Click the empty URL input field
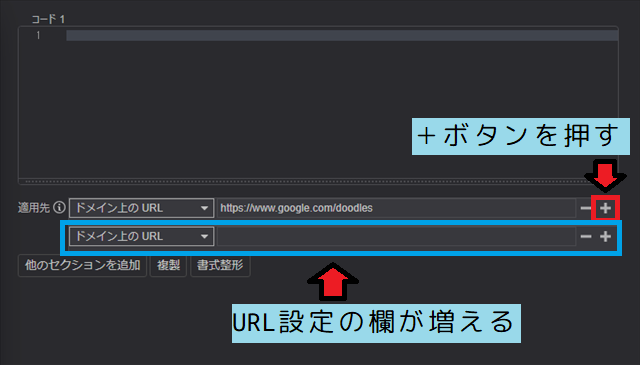The height and width of the screenshot is (365, 640). click(396, 236)
